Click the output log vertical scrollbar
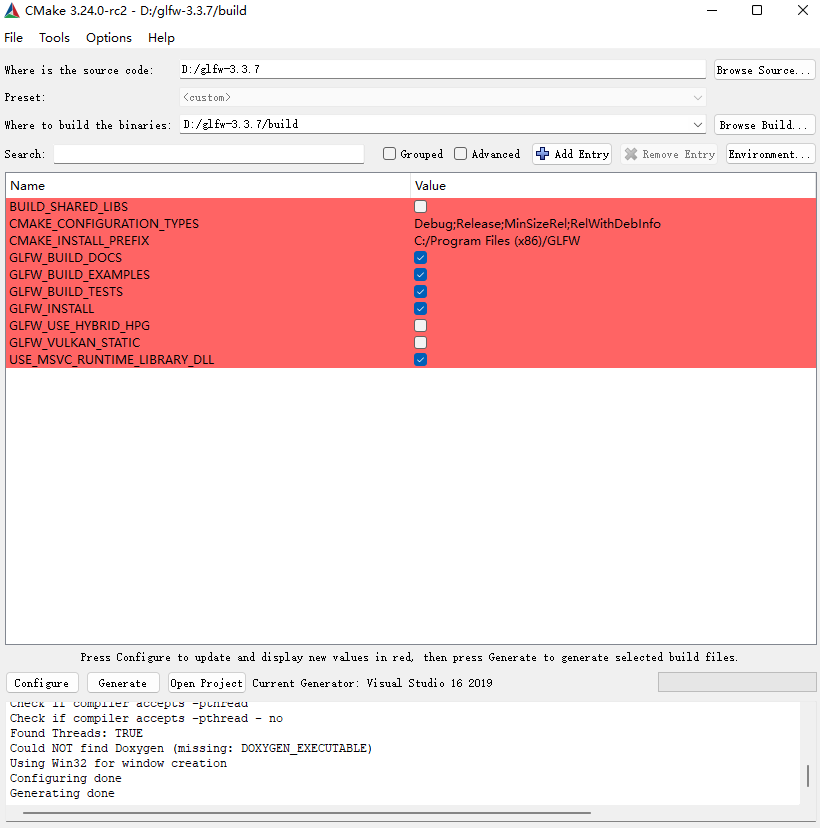Image resolution: width=820 pixels, height=828 pixels. (x=808, y=775)
